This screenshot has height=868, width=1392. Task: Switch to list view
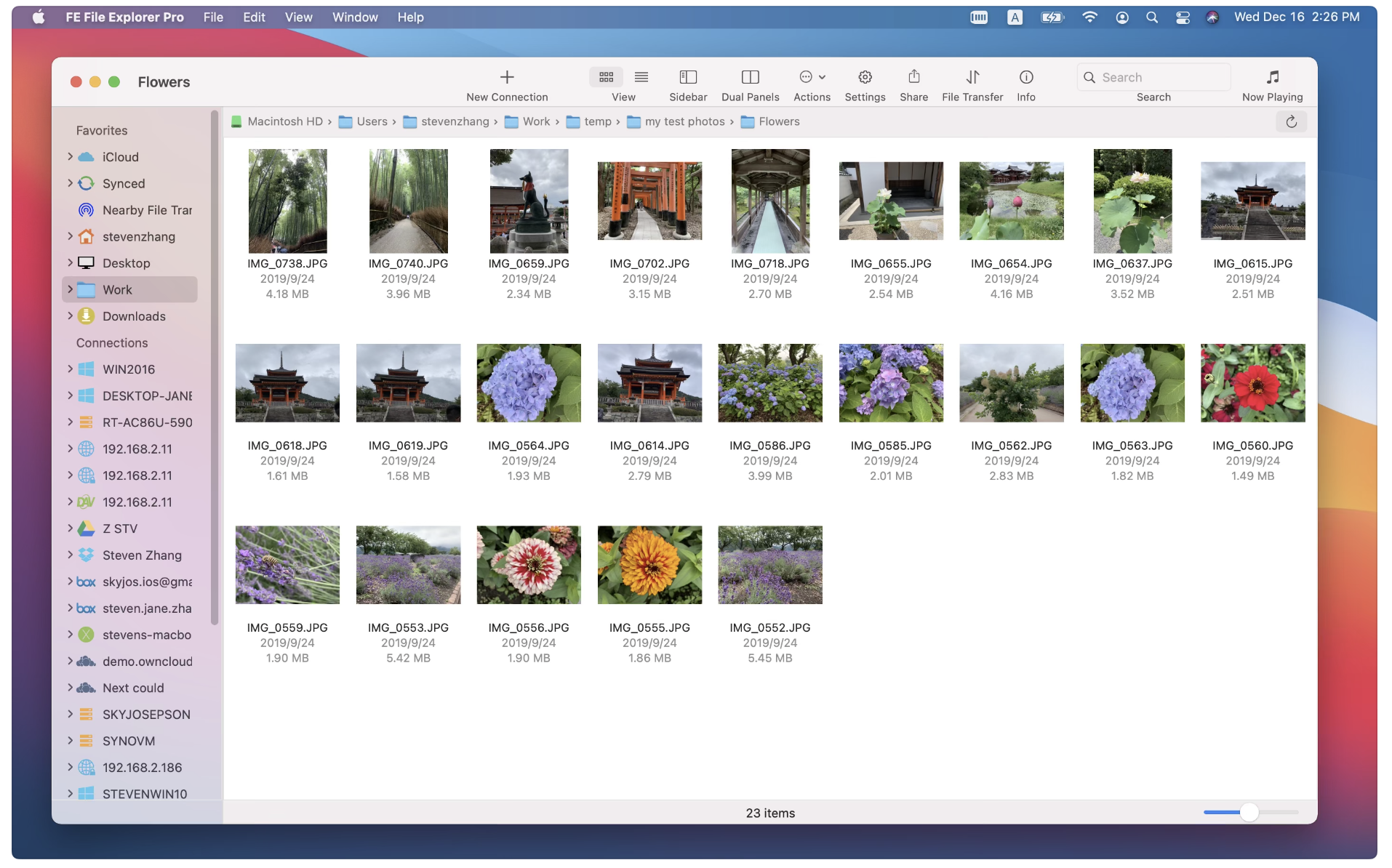641,77
